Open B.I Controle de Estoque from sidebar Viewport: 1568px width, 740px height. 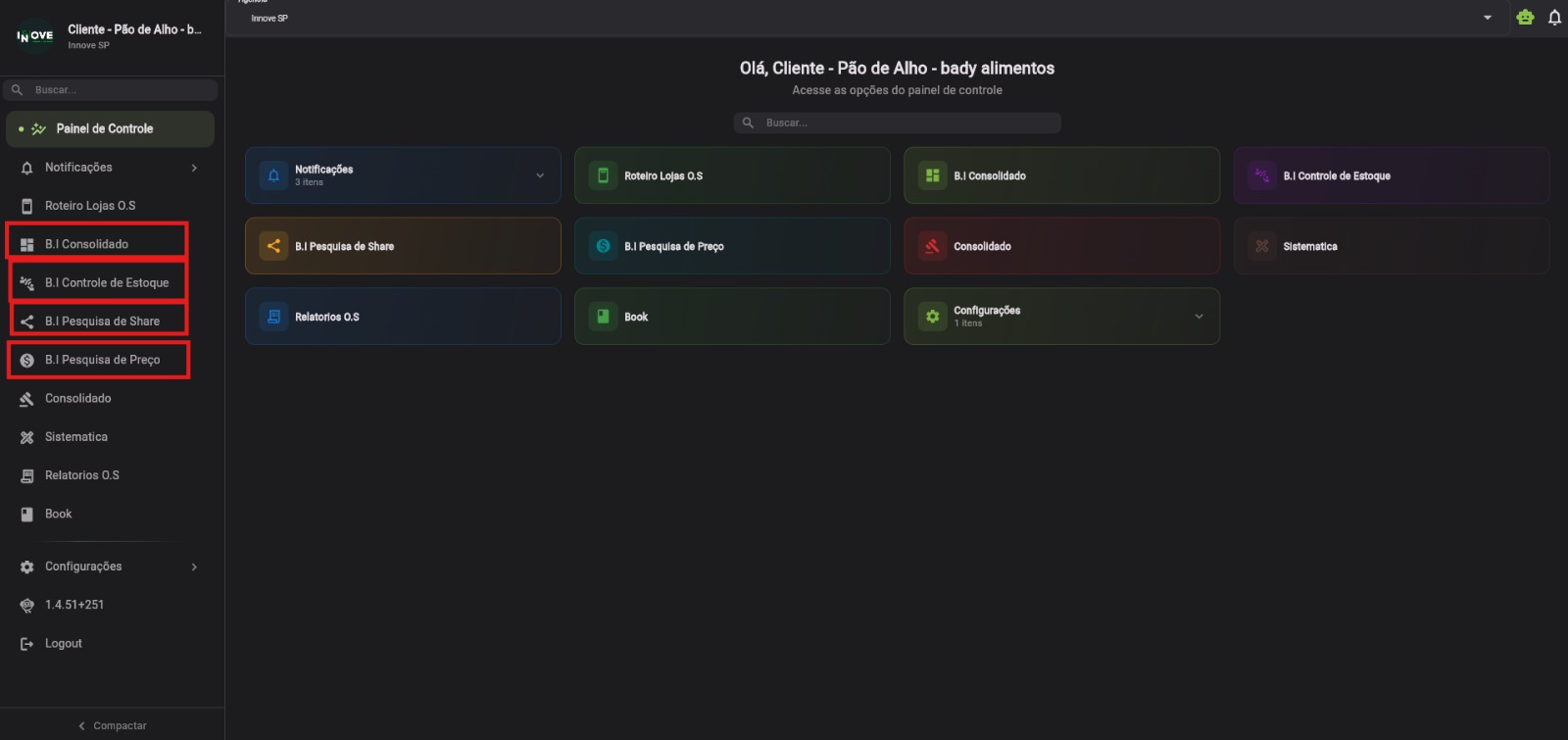coord(107,283)
